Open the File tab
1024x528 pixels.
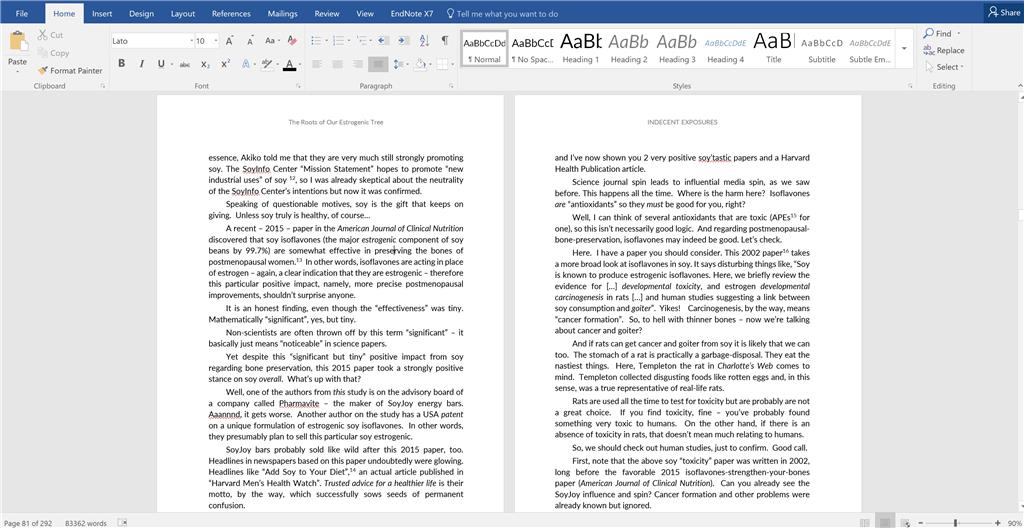(x=22, y=13)
